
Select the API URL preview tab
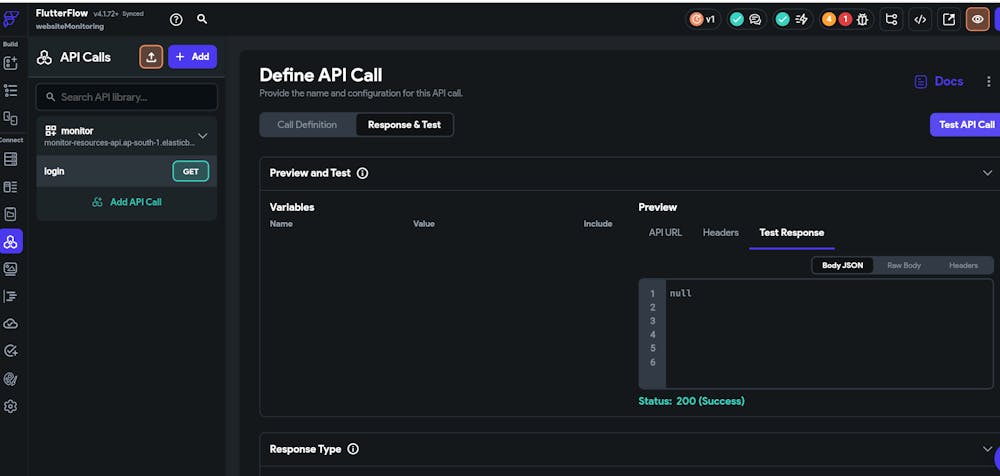[x=665, y=232]
